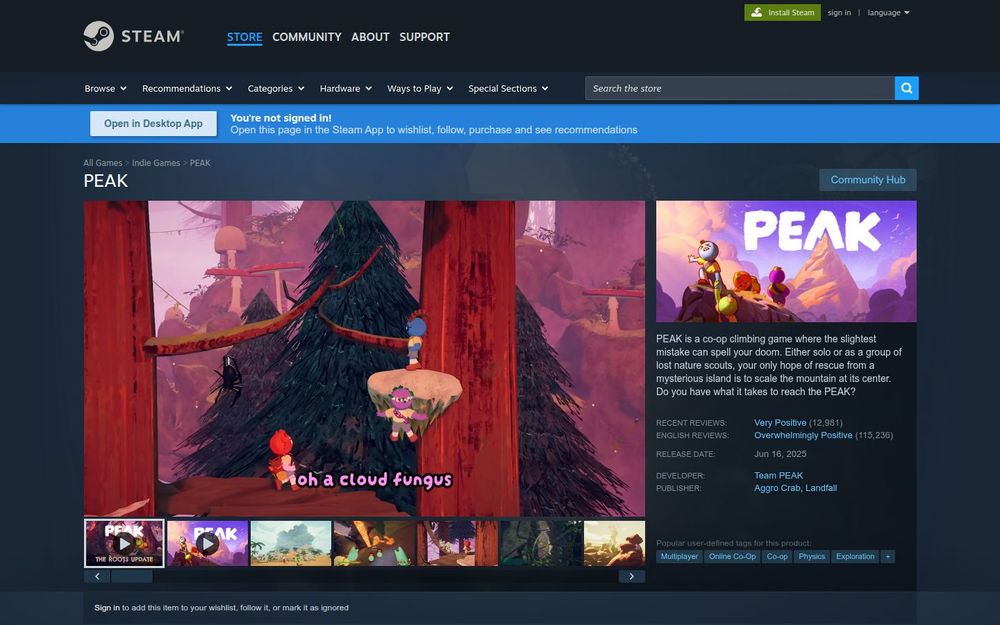The height and width of the screenshot is (625, 1000).
Task: Open Overwhelmingly Positive English reviews link
Action: click(x=803, y=436)
